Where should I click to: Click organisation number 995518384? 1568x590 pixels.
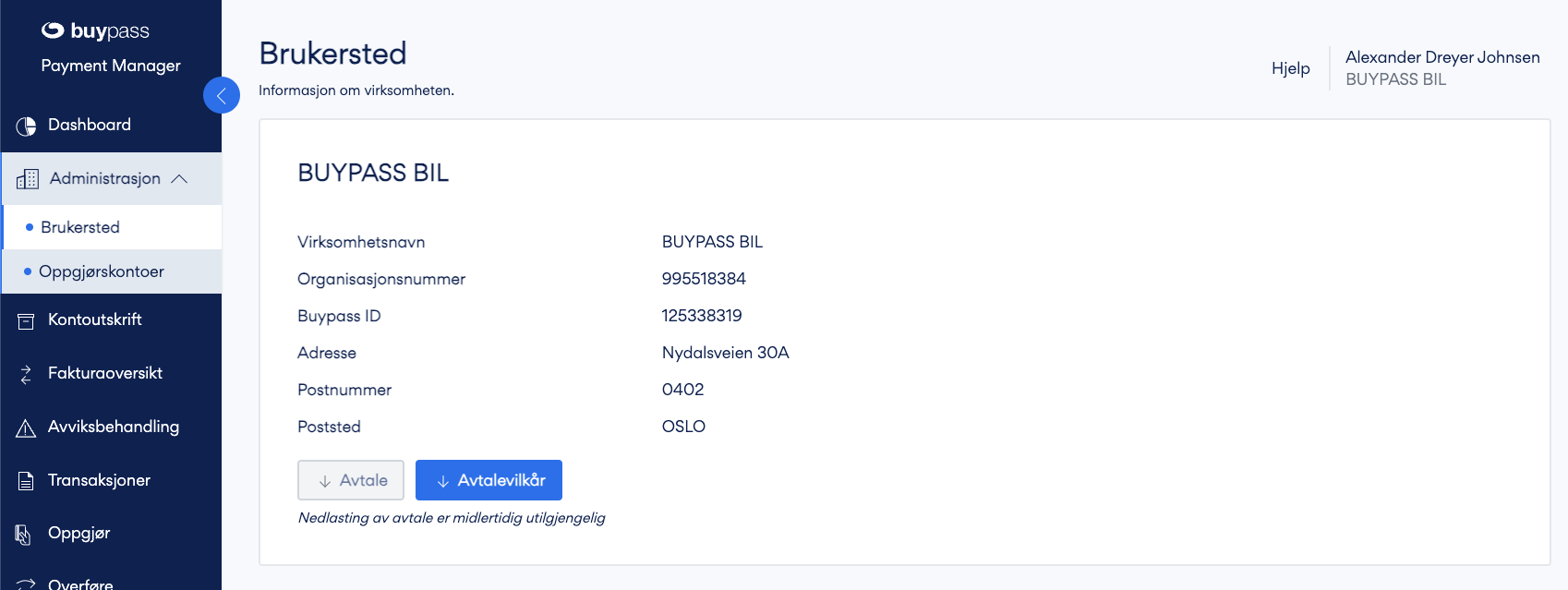coord(704,279)
